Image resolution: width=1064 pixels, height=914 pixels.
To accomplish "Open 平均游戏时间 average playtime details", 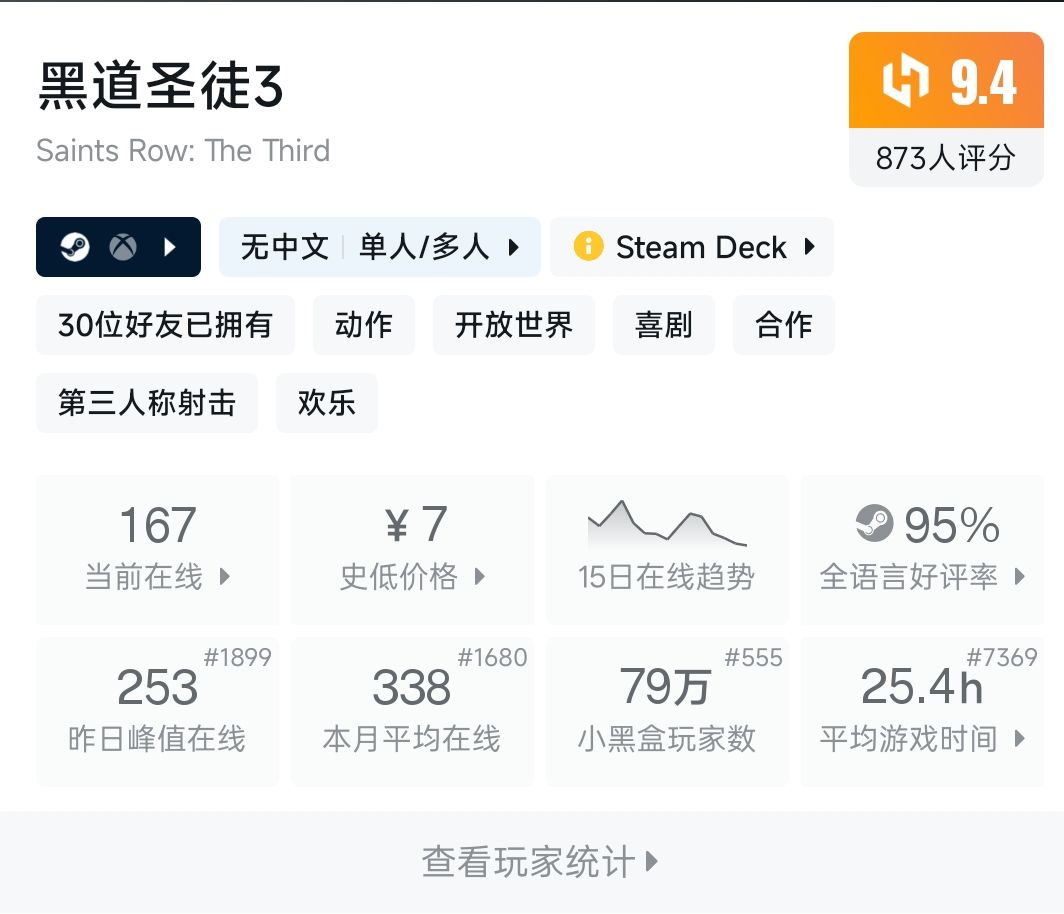I will pyautogui.click(x=922, y=711).
